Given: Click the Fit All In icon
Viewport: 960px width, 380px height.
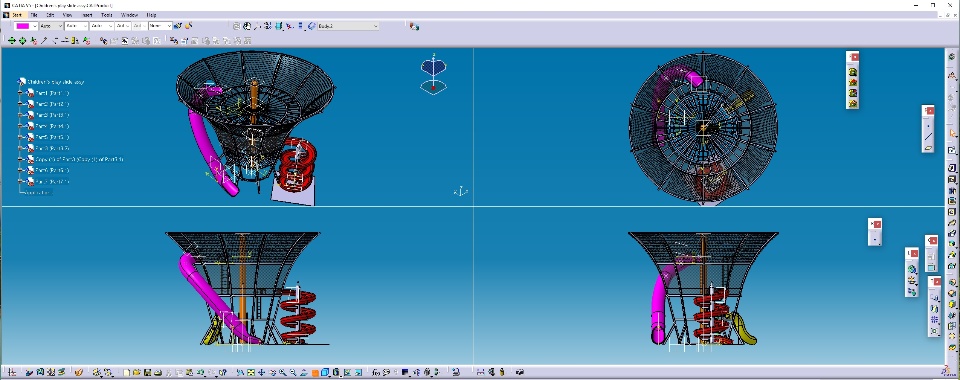Looking at the screenshot, I should point(251,372).
